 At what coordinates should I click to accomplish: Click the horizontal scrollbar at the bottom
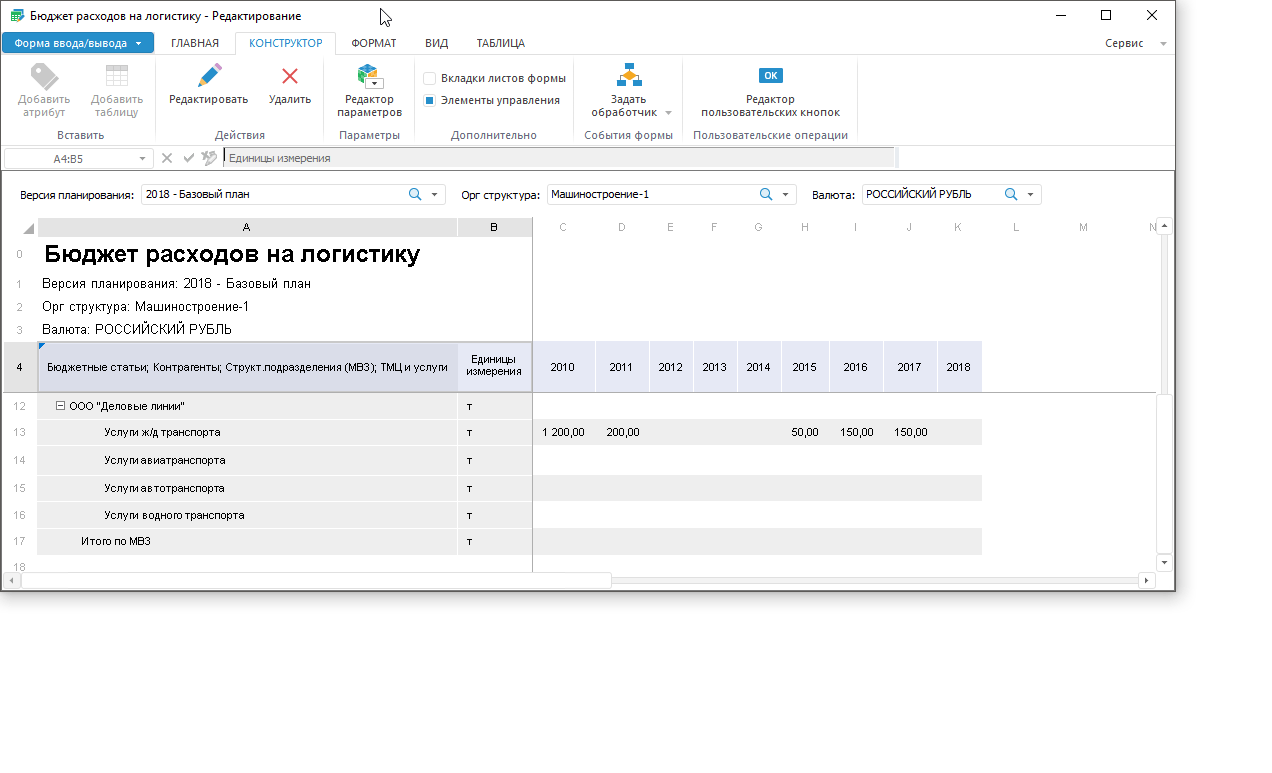[316, 580]
